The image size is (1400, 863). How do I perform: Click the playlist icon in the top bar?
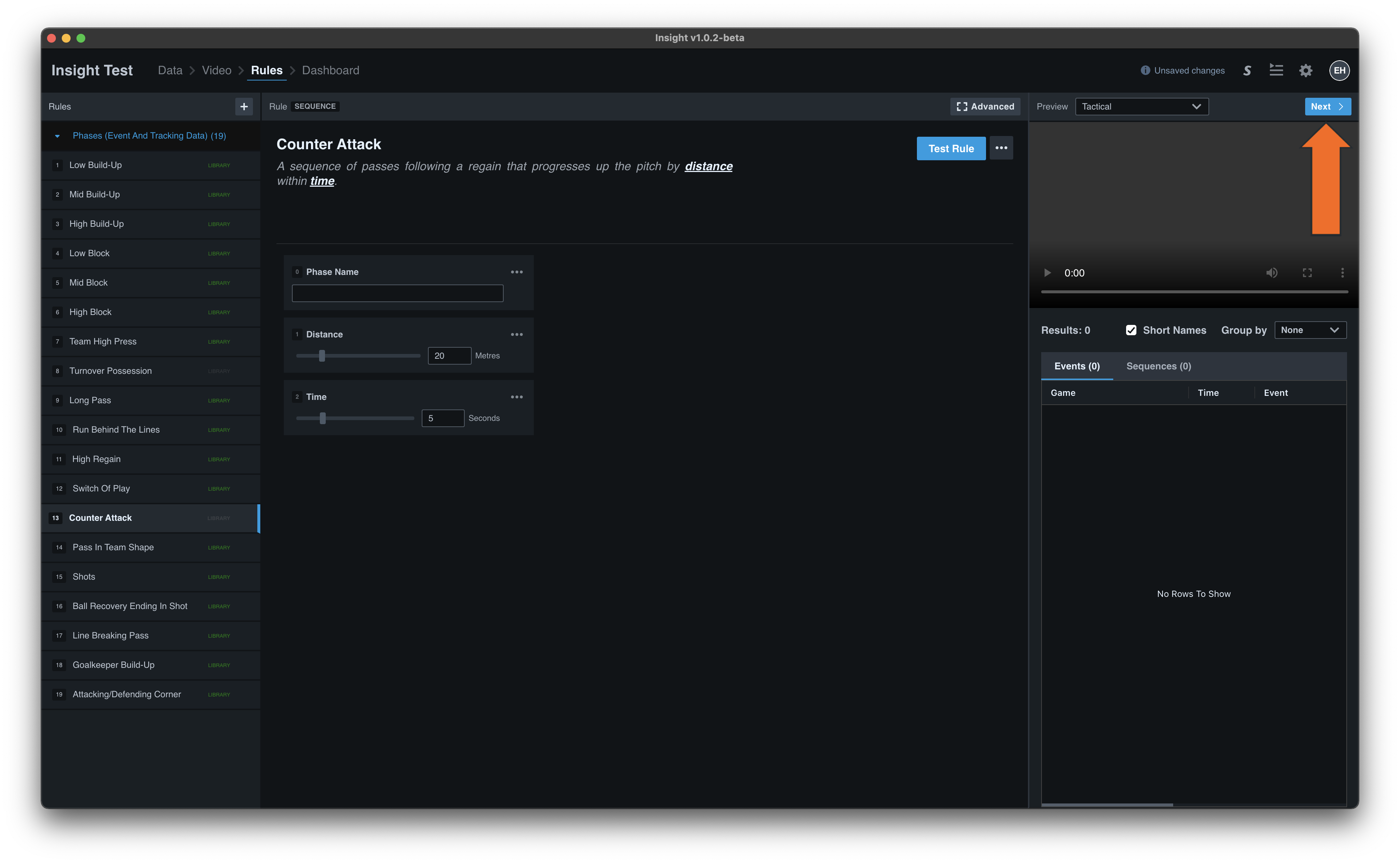click(1277, 70)
